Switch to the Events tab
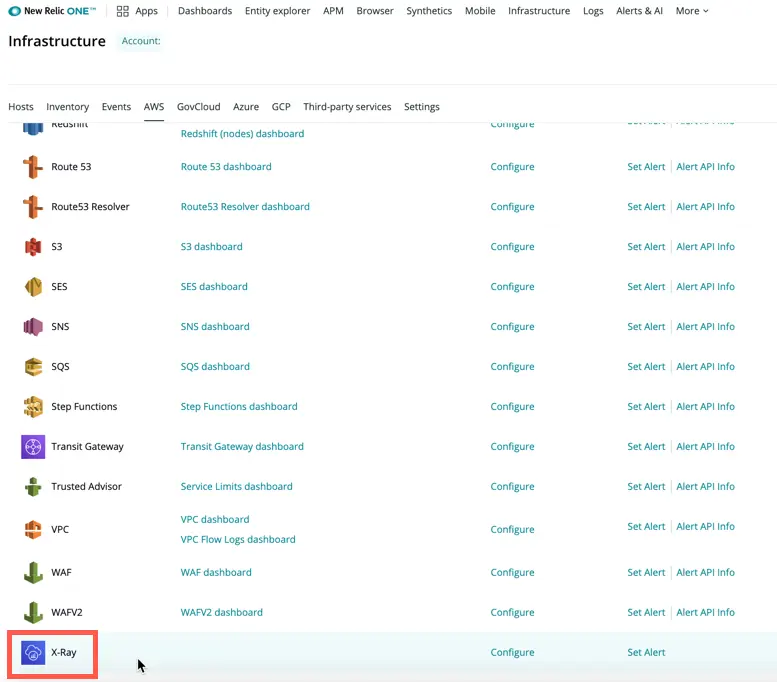The width and height of the screenshot is (777, 682). (x=116, y=107)
